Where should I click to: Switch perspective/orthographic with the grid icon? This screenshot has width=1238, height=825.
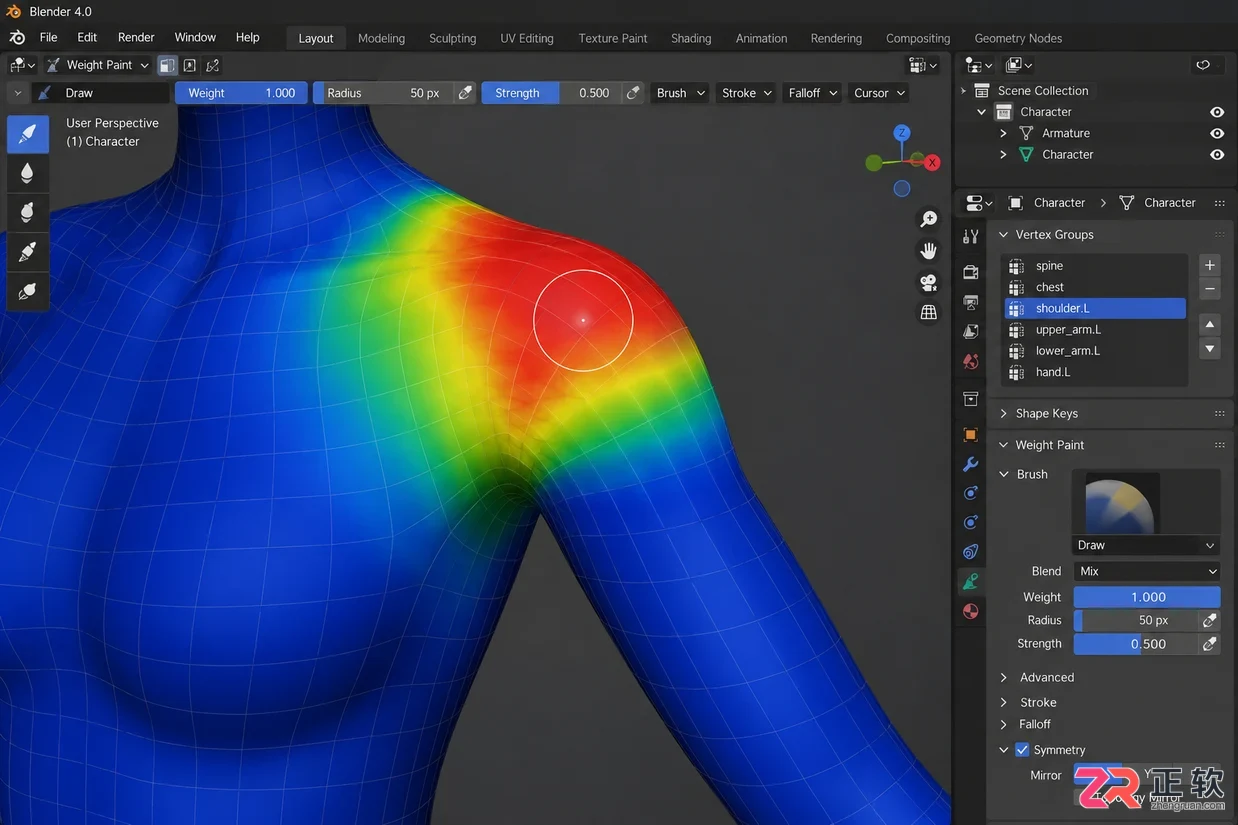coord(929,313)
